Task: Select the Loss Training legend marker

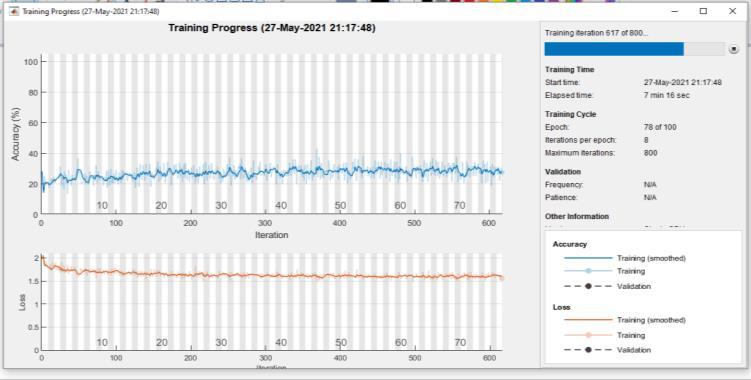Action: pyautogui.click(x=589, y=335)
